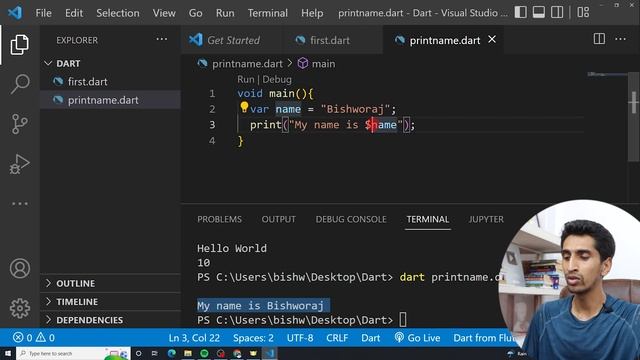Open File Explorer from the taskbar

pyautogui.click(x=188, y=353)
